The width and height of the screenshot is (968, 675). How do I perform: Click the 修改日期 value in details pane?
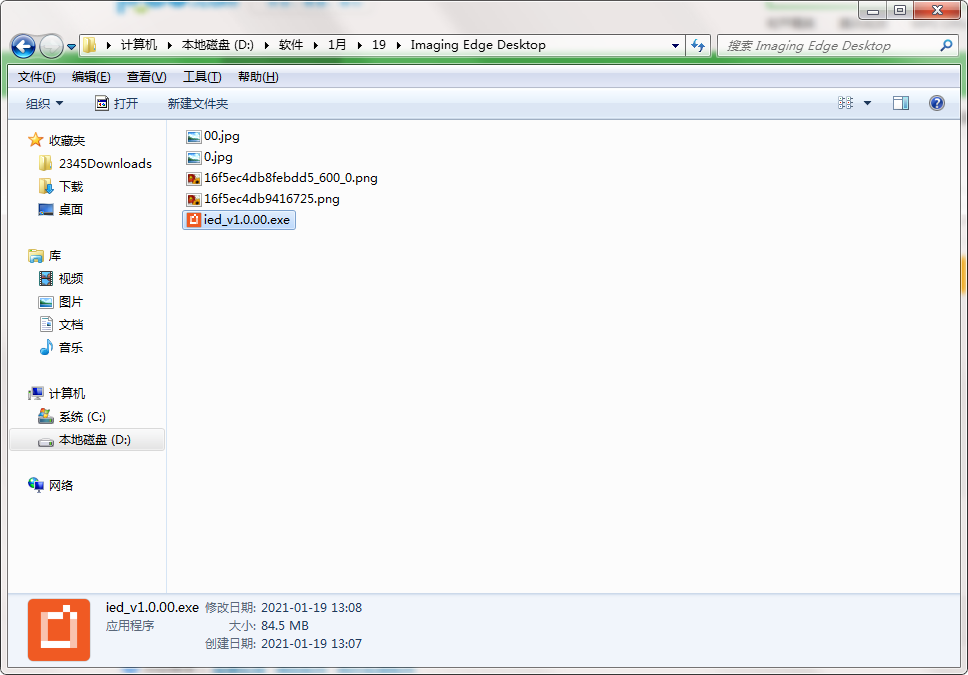tap(311, 608)
